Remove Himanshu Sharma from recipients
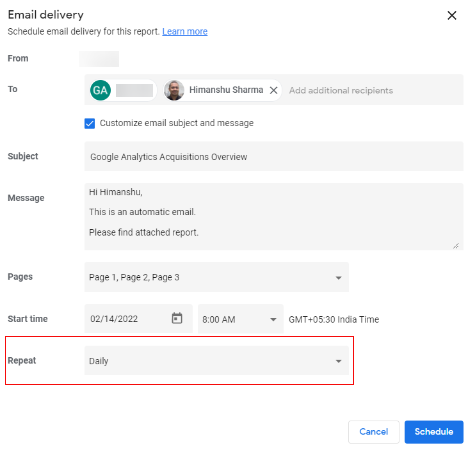Image resolution: width=468 pixels, height=450 pixels. point(273,90)
